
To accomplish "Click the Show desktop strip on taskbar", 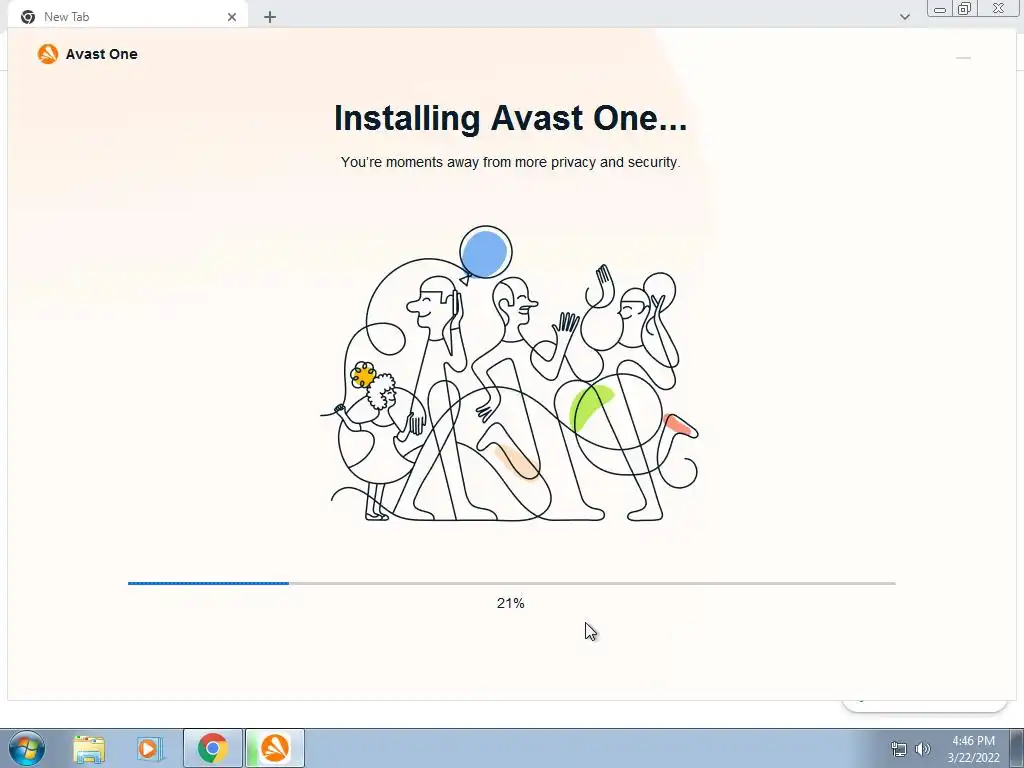I will pos(1017,748).
